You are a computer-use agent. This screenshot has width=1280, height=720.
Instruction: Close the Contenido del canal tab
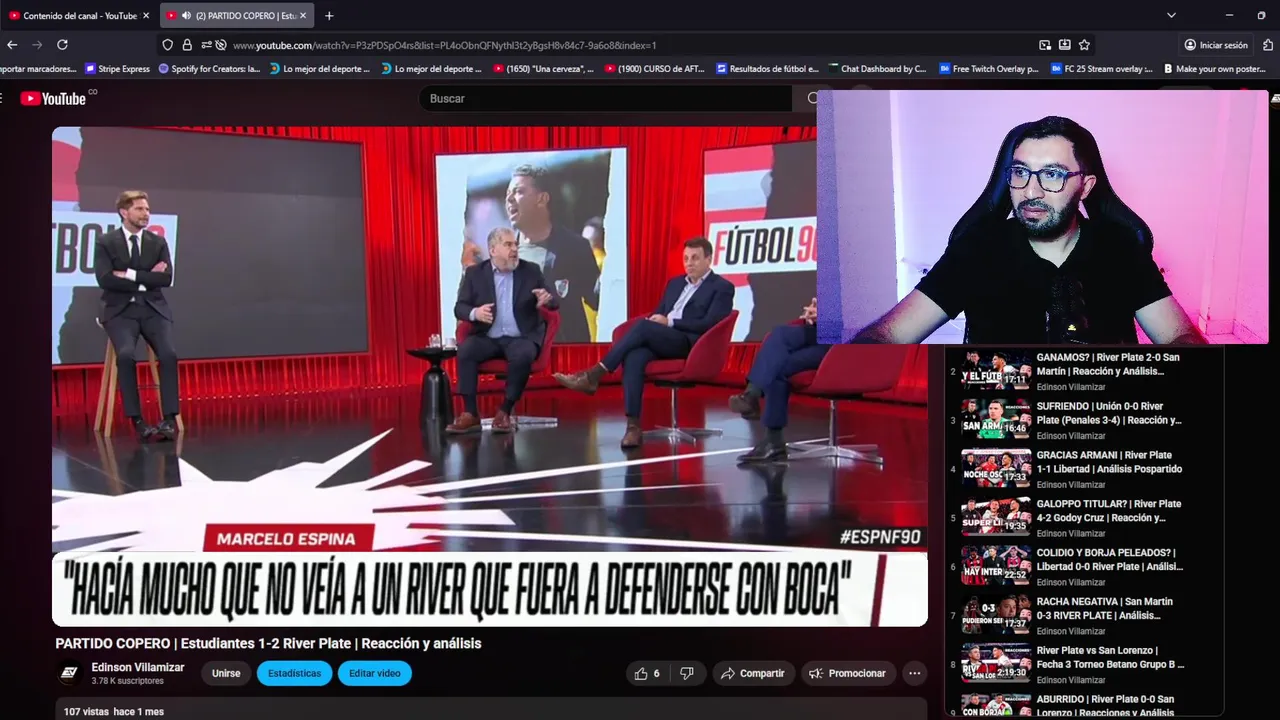[x=146, y=16]
